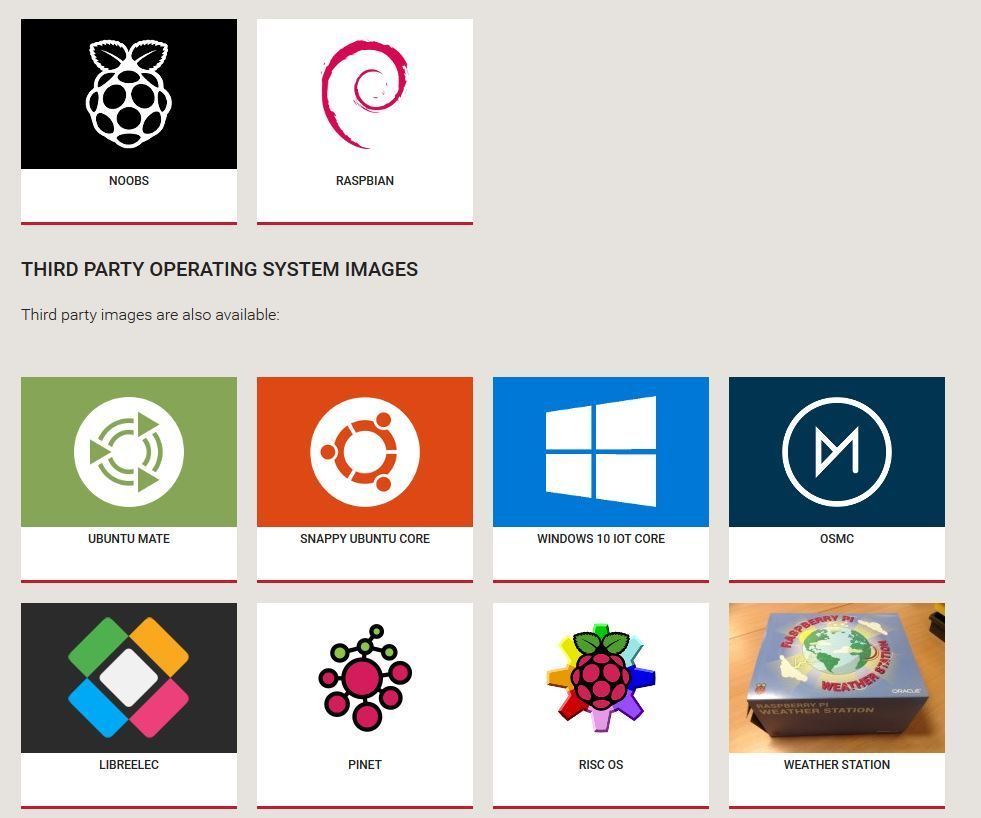The width and height of the screenshot is (981, 818).
Task: Click the NOOBS label link
Action: pos(128,181)
